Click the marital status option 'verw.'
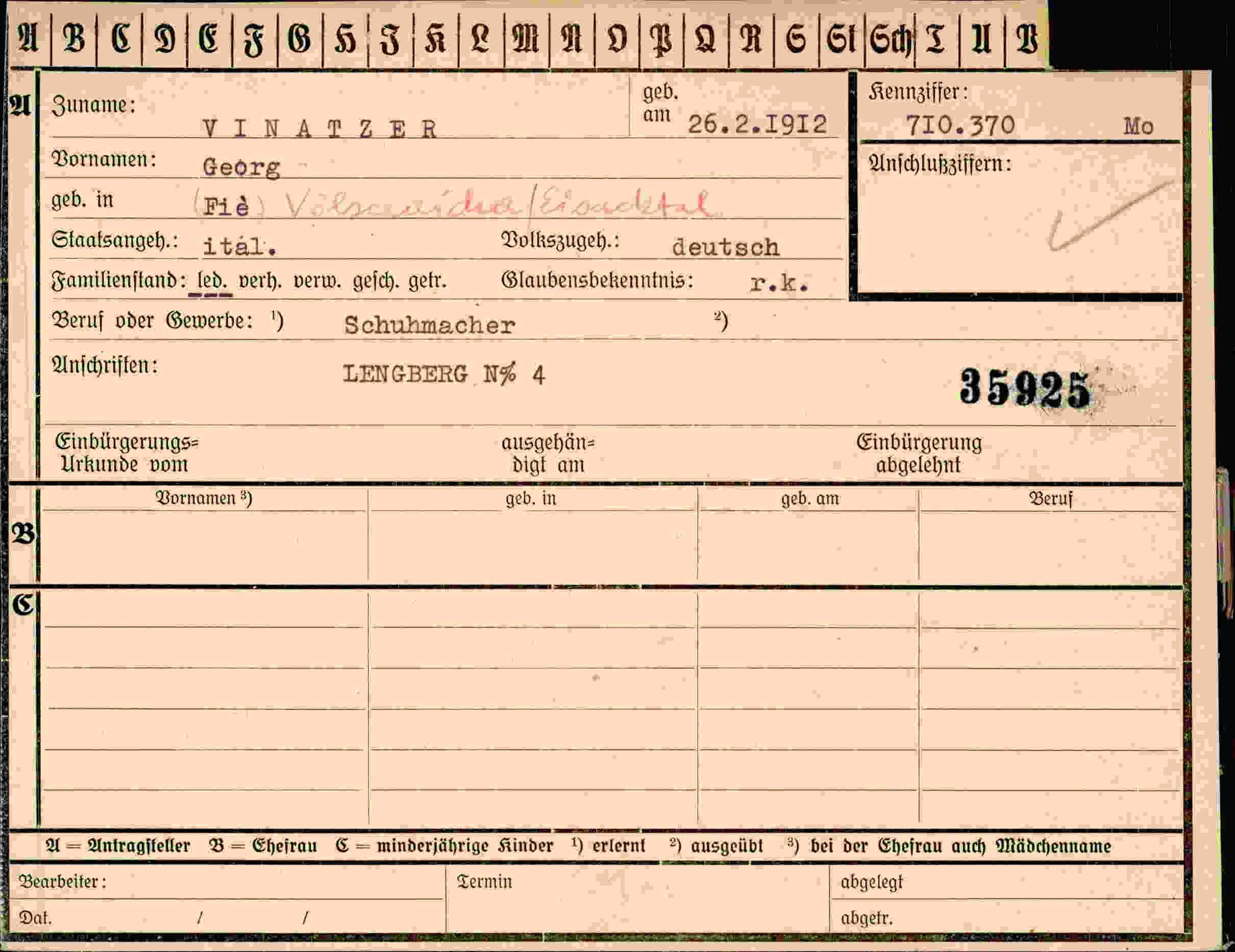Screen dimensions: 1235x952 317,281
